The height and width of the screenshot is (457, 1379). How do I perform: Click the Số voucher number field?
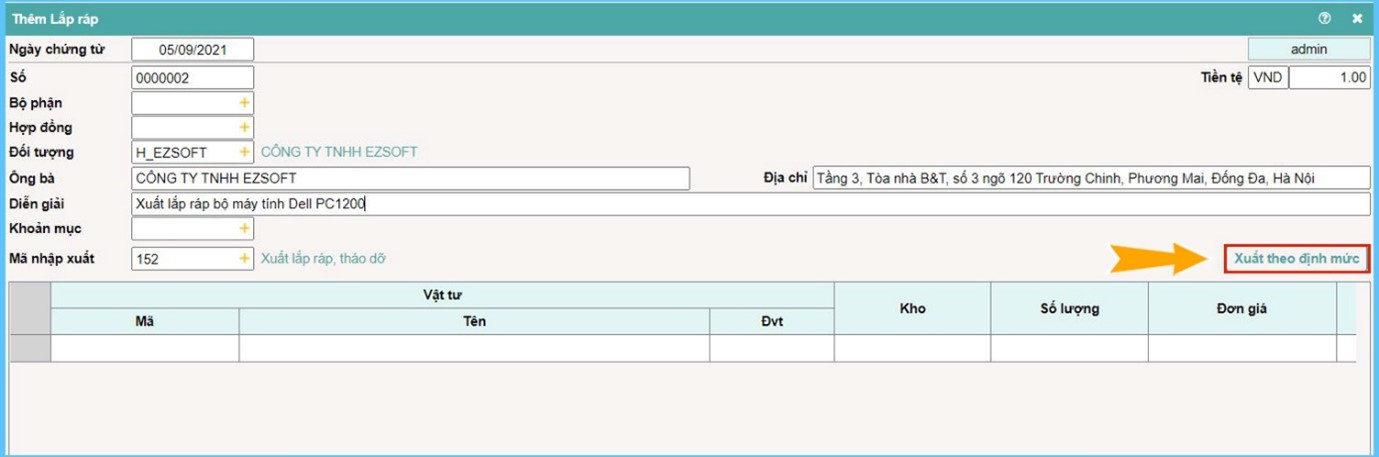[192, 78]
